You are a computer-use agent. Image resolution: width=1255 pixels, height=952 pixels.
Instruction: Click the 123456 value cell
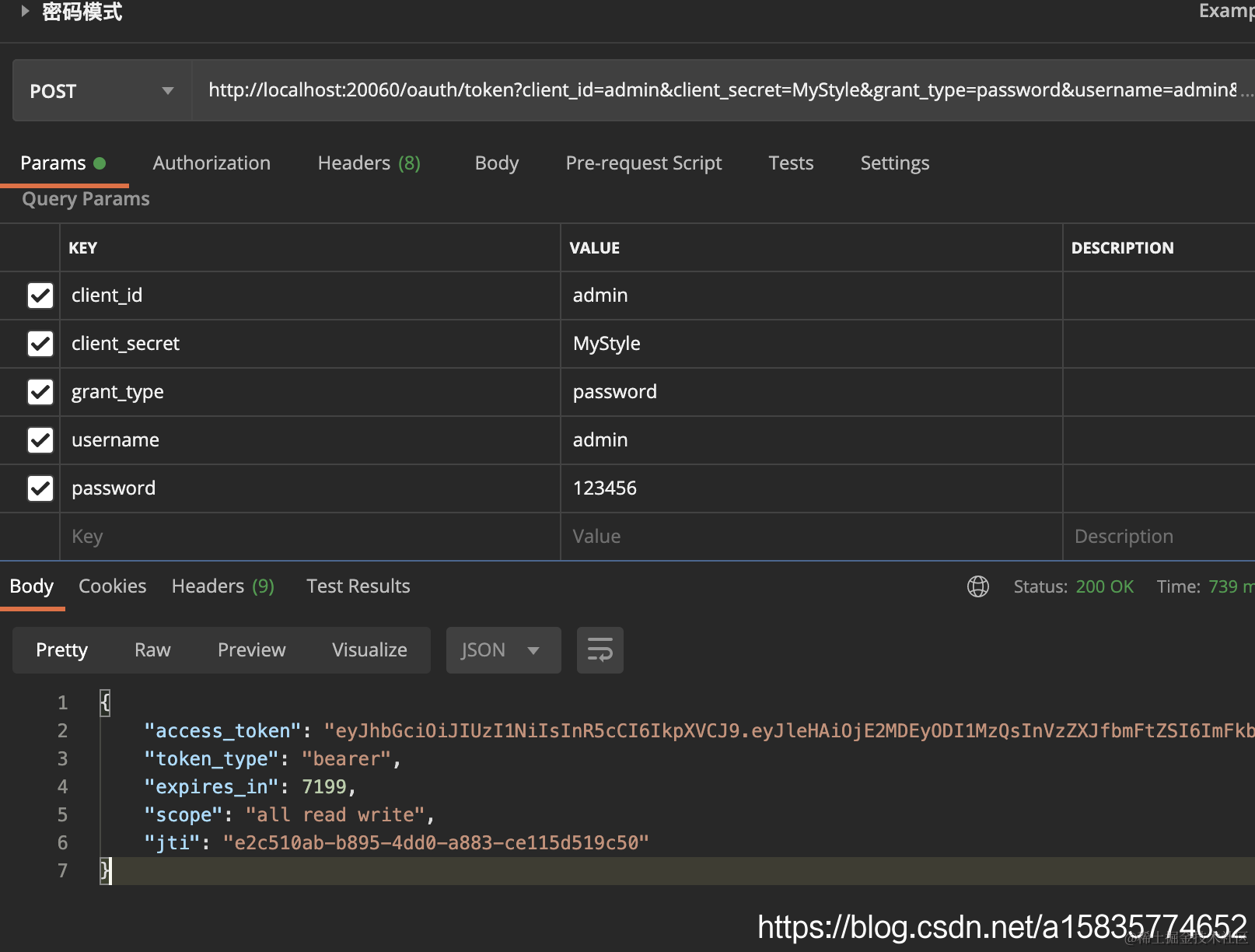(x=812, y=488)
